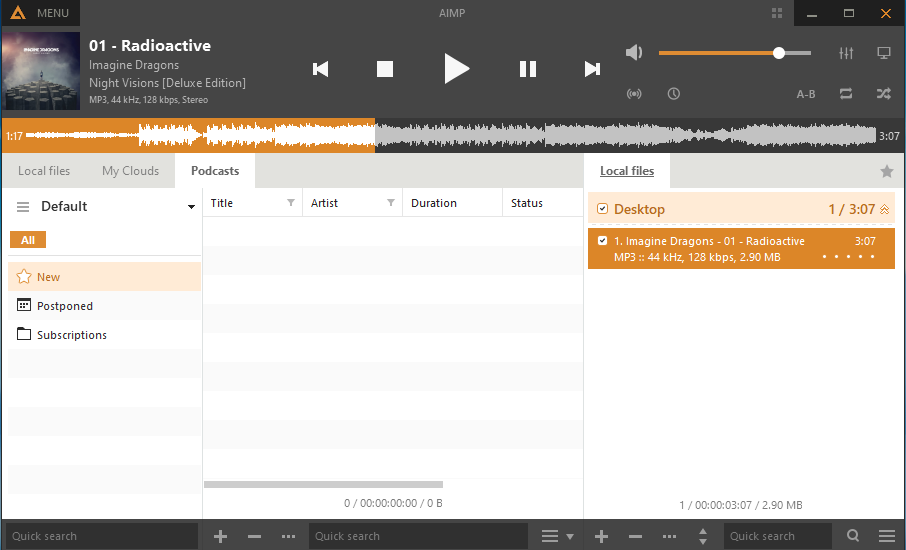Uncheck the Radioactive track checkbox
906x550 pixels.
pos(602,240)
